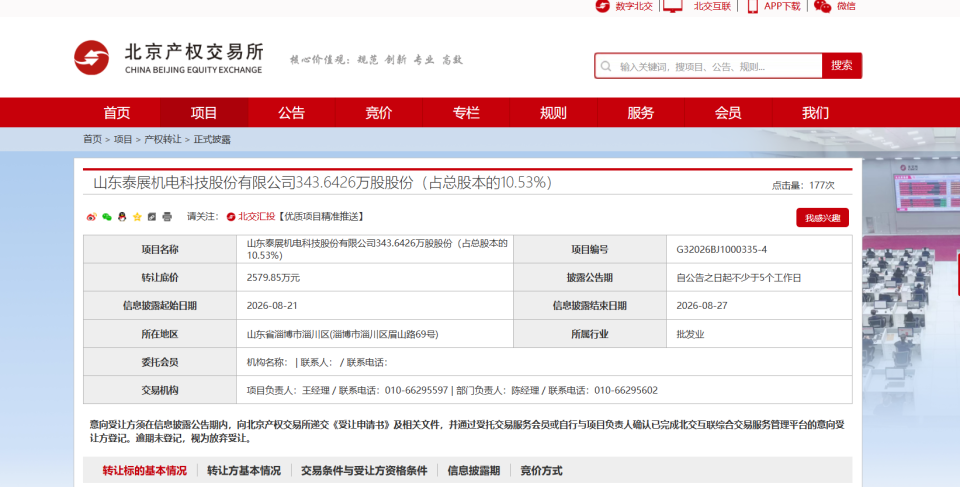Click project number G32026BJ1000335-4
Image resolution: width=960 pixels, height=487 pixels.
pos(721,249)
